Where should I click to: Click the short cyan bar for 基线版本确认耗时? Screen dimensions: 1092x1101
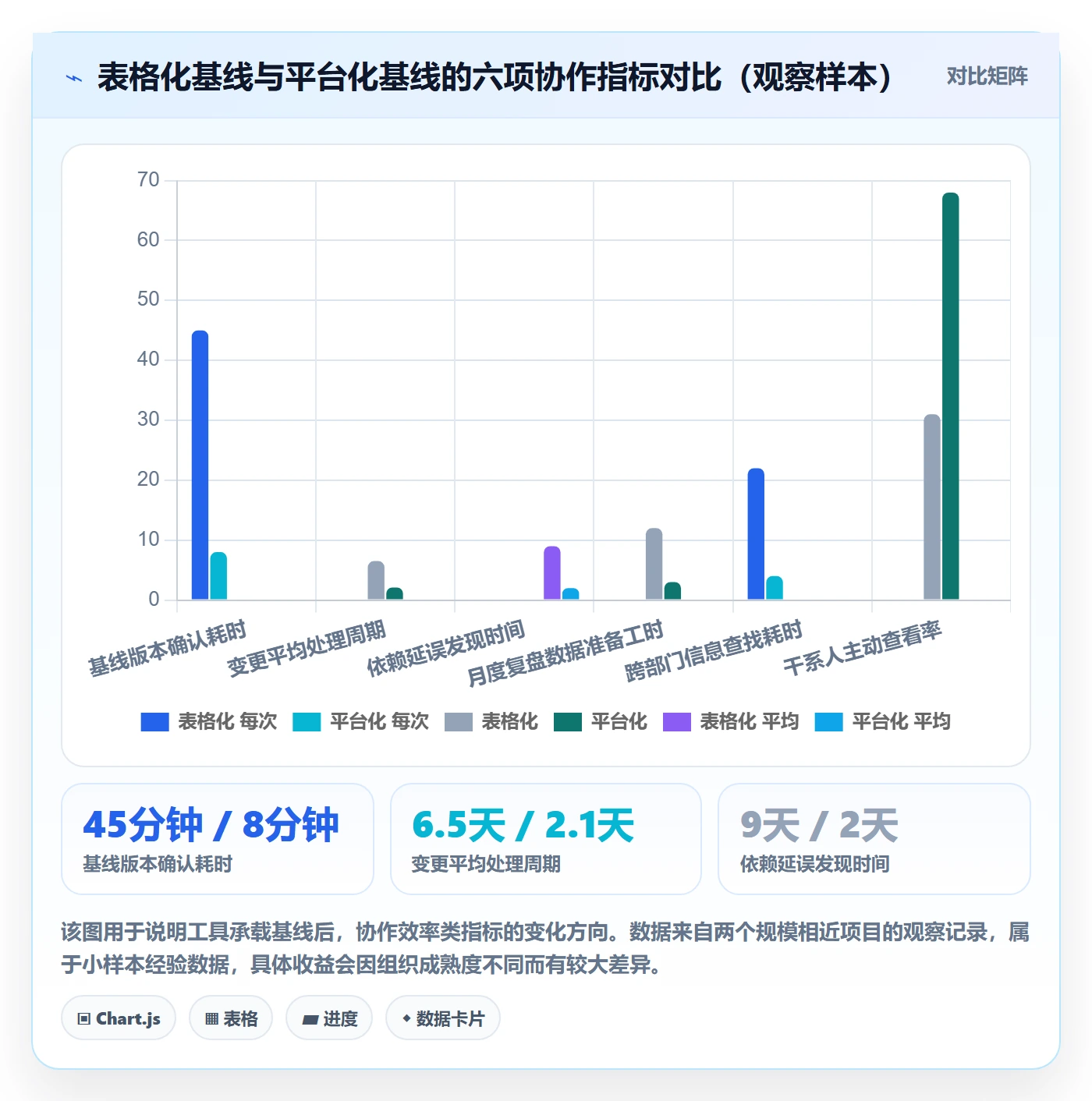click(x=218, y=576)
